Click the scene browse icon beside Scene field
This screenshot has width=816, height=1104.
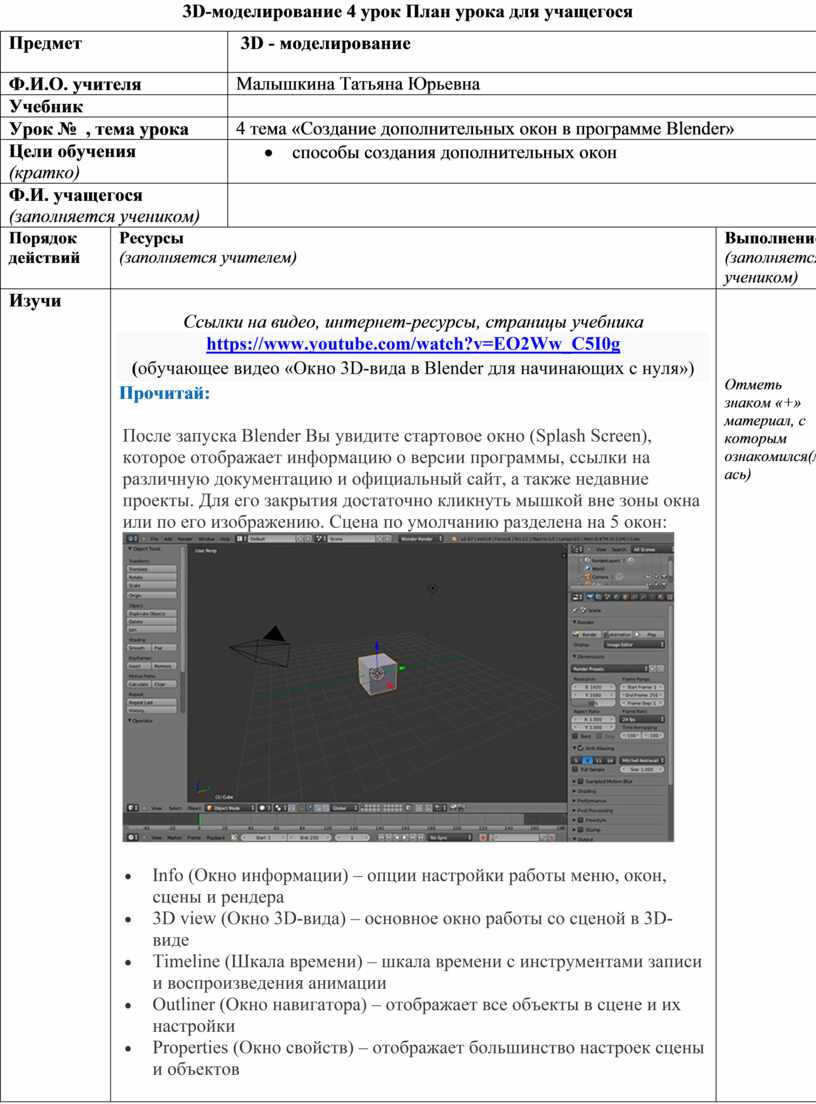[323, 539]
